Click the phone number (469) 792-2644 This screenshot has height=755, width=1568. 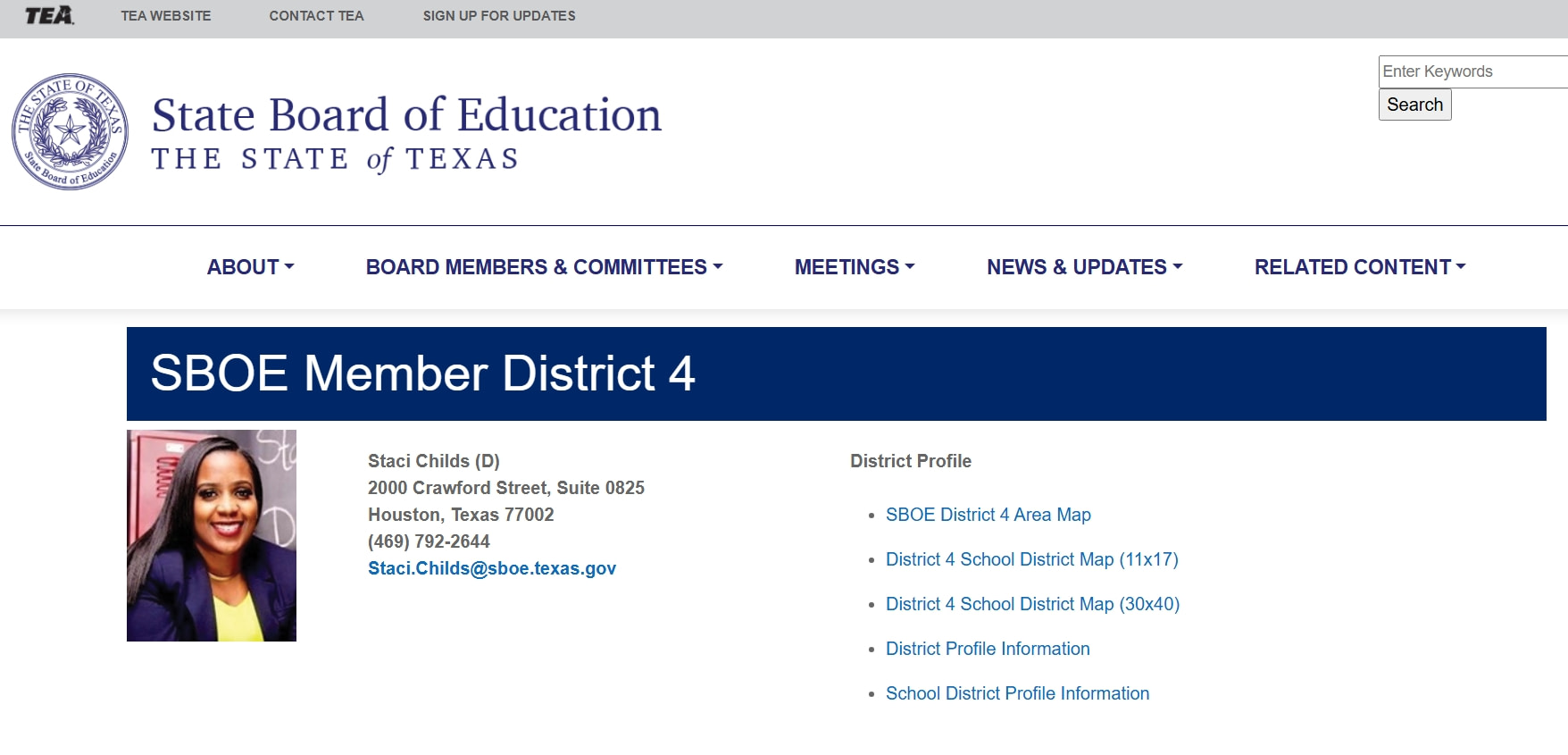pyautogui.click(x=429, y=541)
